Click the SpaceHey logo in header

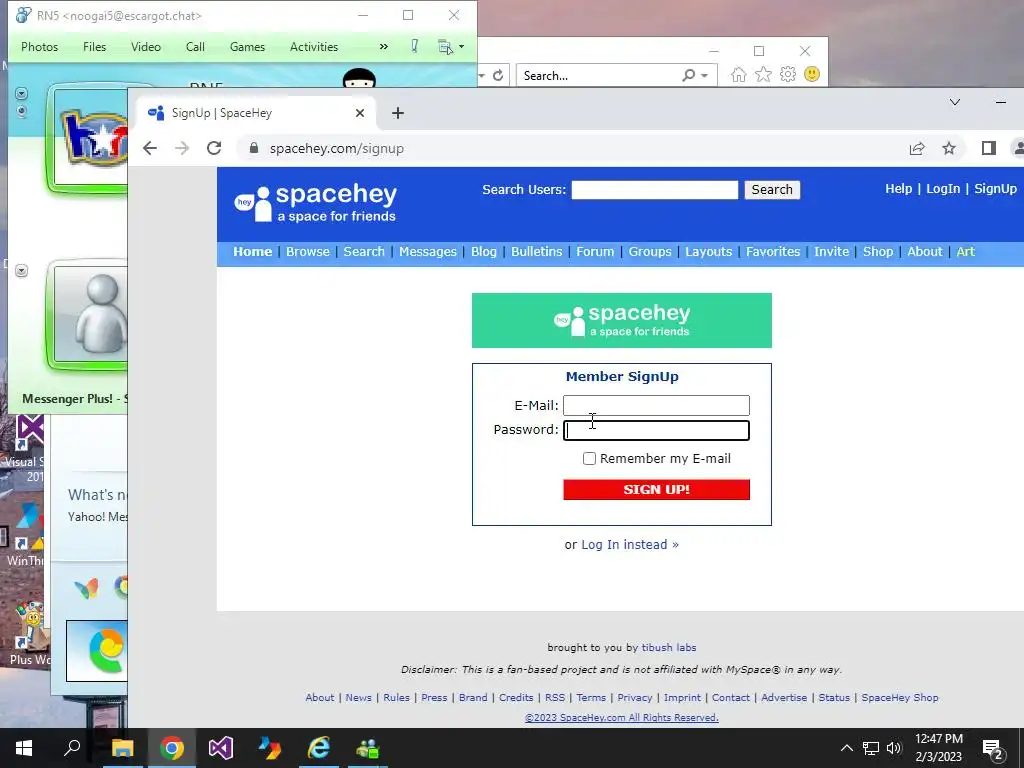click(x=316, y=202)
